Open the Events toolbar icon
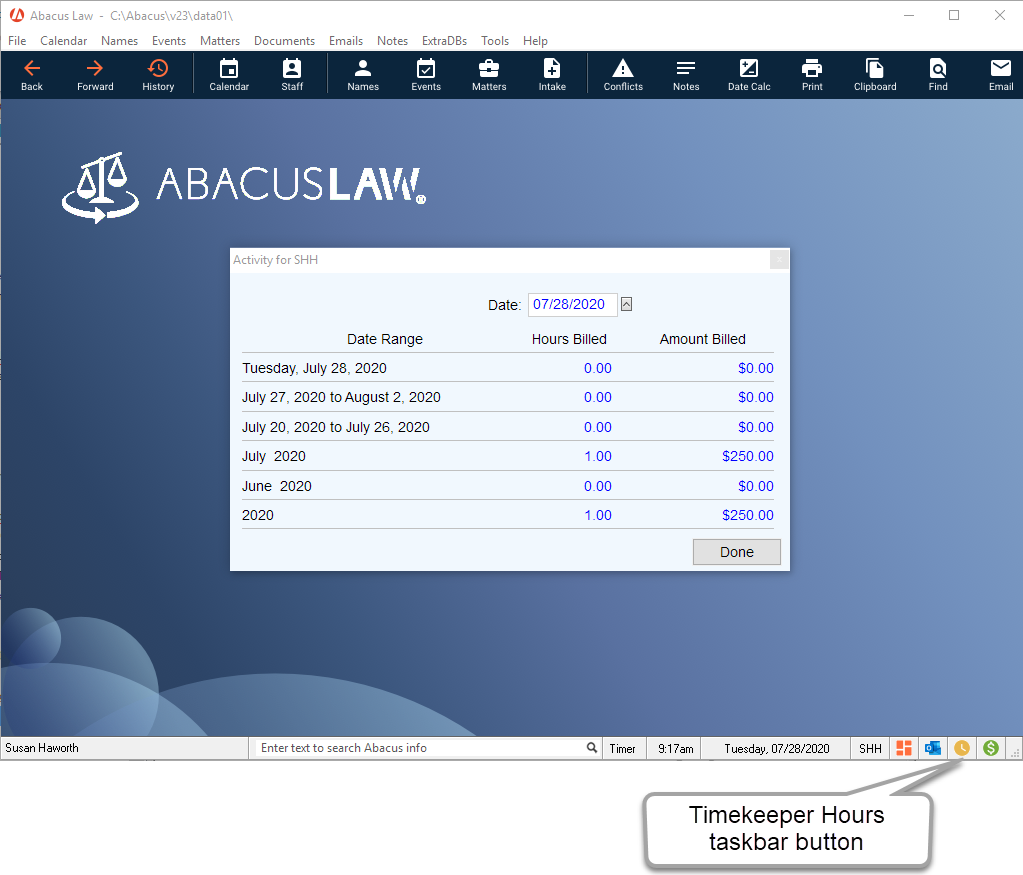Viewport: 1023px width, 875px height. tap(426, 75)
